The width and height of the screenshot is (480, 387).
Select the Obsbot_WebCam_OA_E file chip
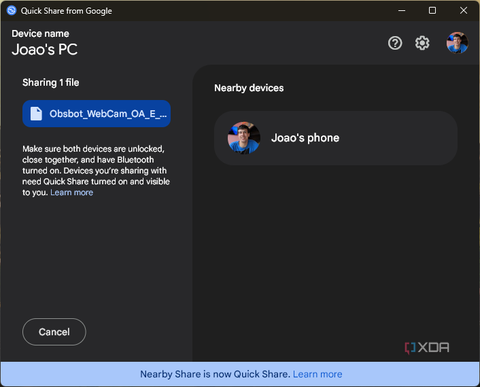[x=97, y=114]
